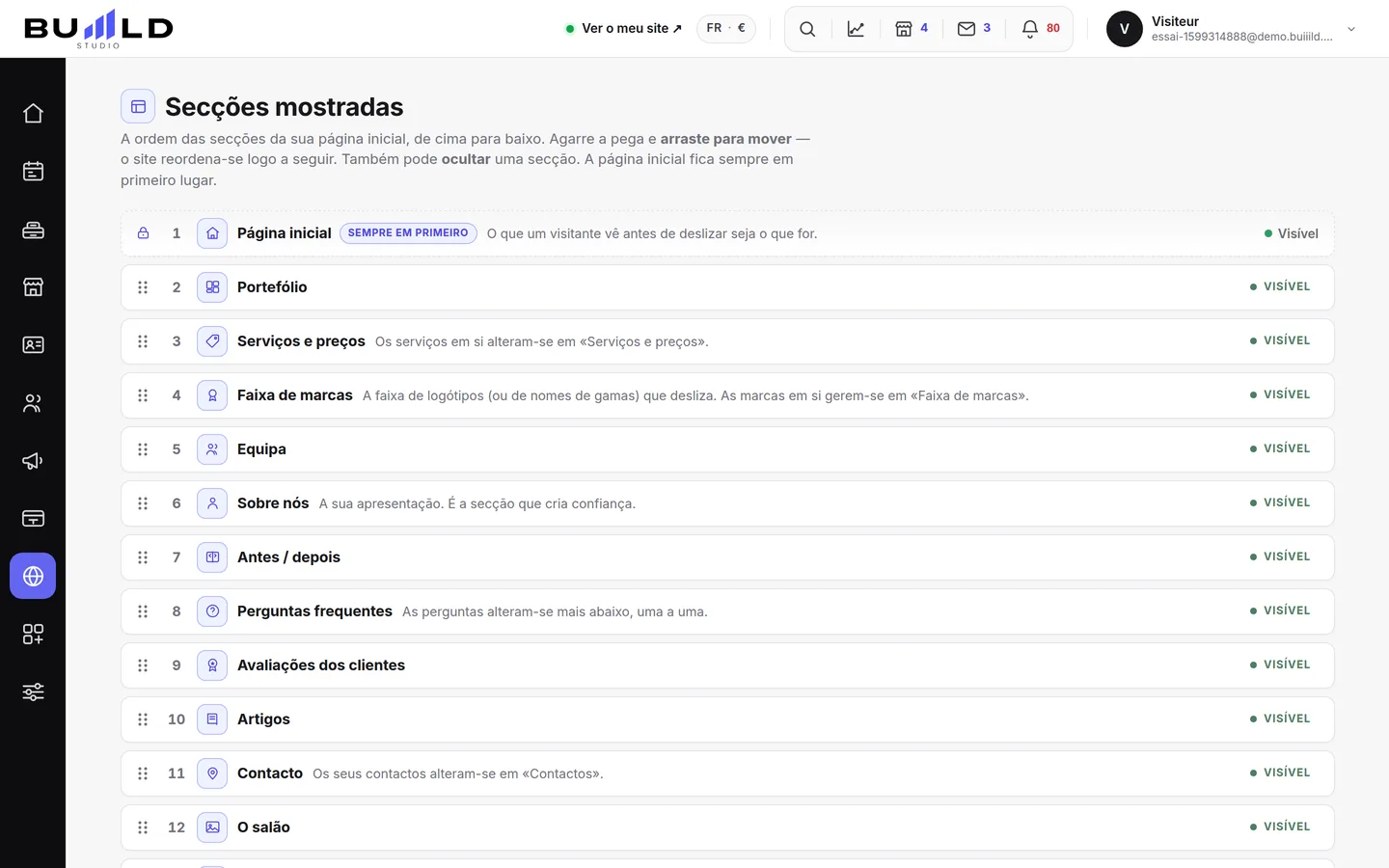
Task: Click the visitor email address text
Action: pos(1242,37)
